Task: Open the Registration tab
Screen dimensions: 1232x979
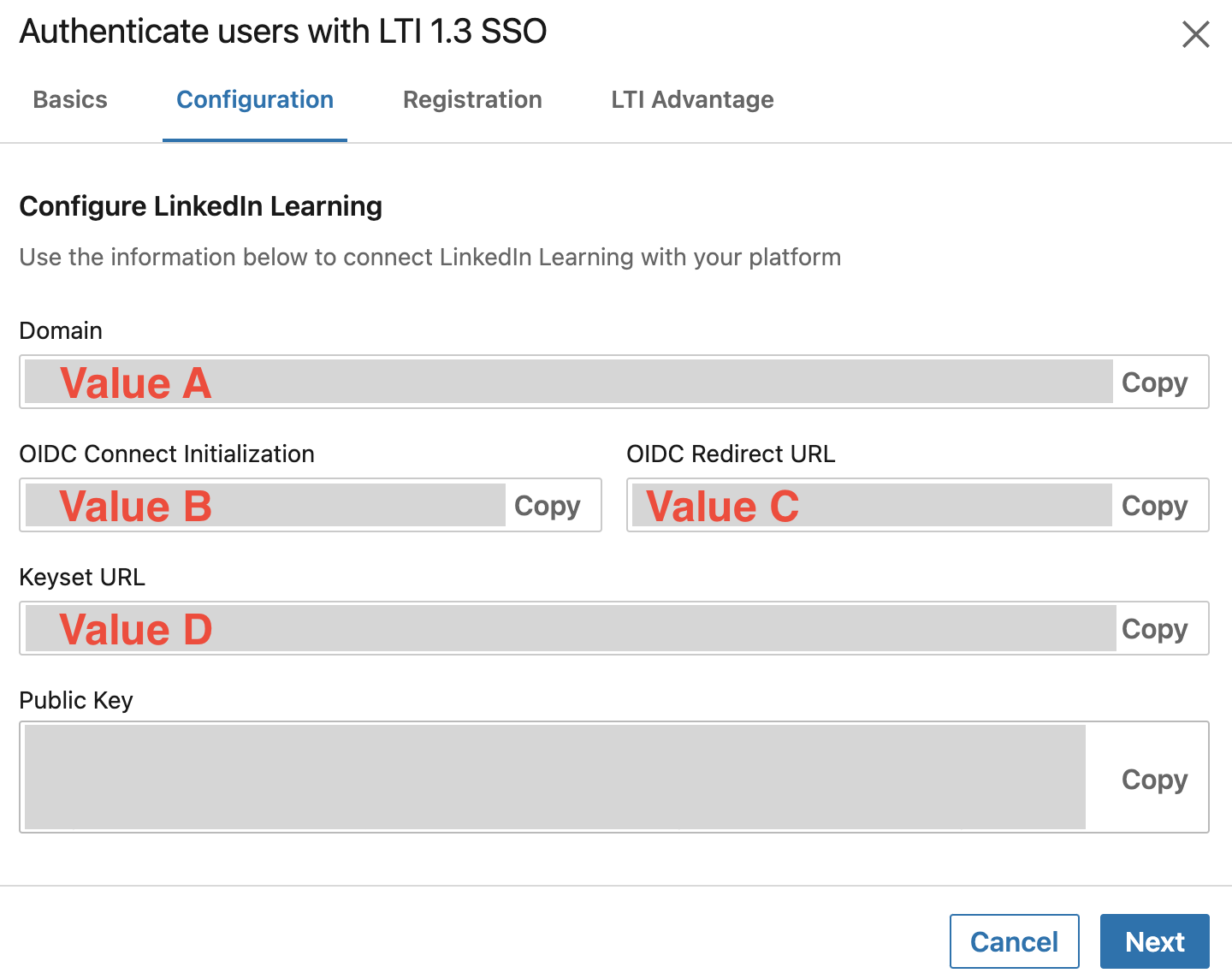Action: (x=472, y=100)
